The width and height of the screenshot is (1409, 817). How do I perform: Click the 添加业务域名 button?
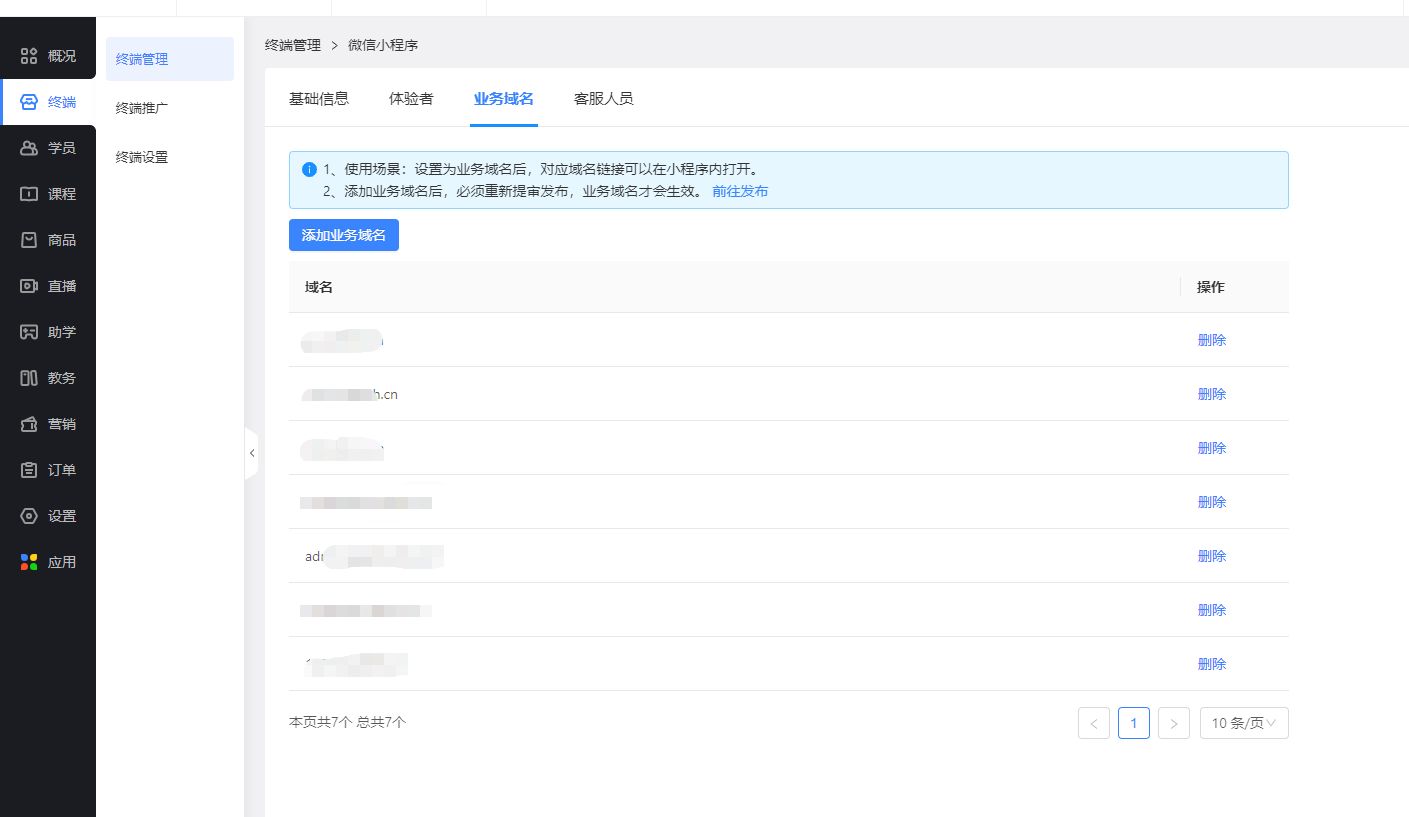pos(343,235)
